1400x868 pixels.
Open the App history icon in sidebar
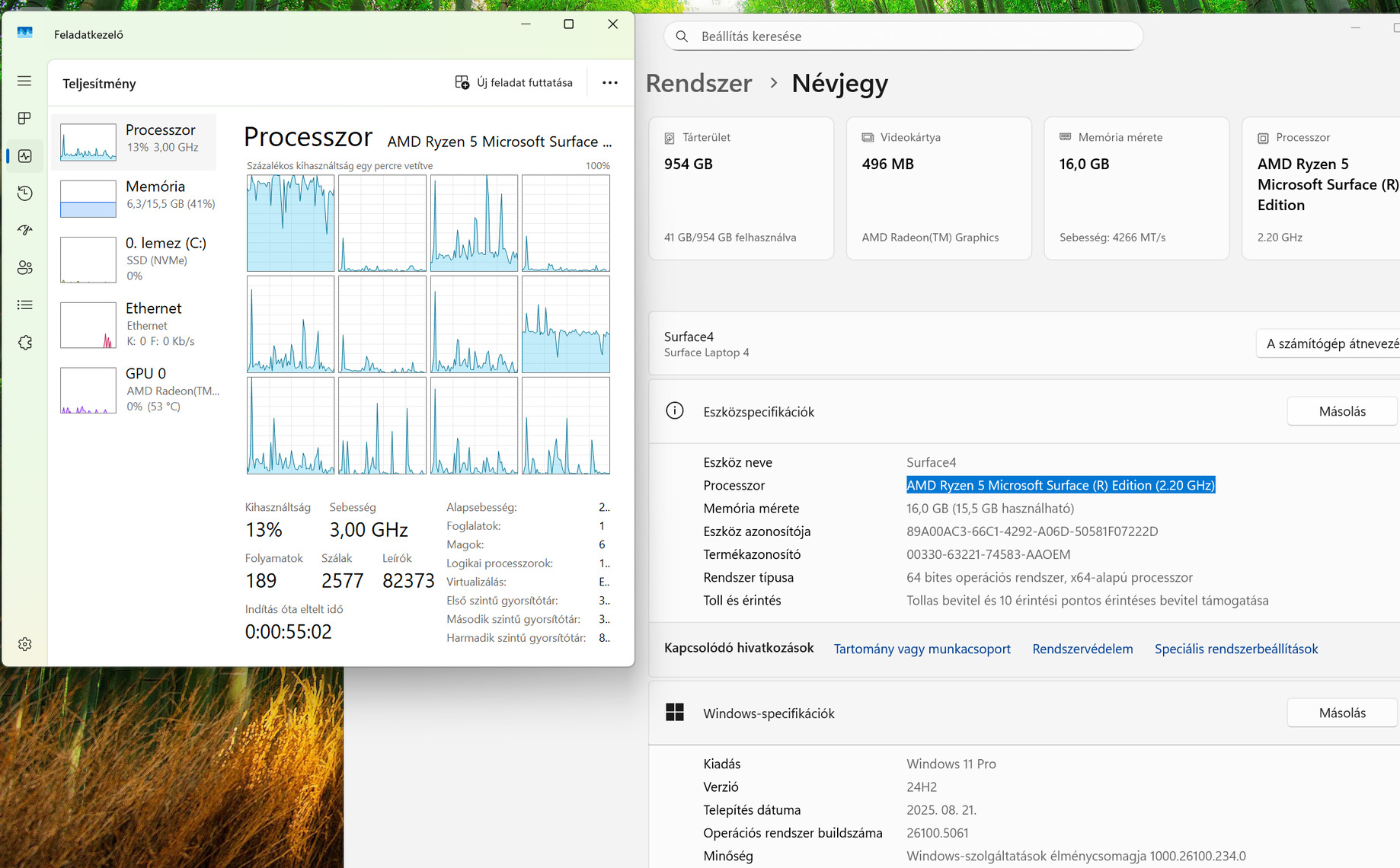click(x=24, y=193)
